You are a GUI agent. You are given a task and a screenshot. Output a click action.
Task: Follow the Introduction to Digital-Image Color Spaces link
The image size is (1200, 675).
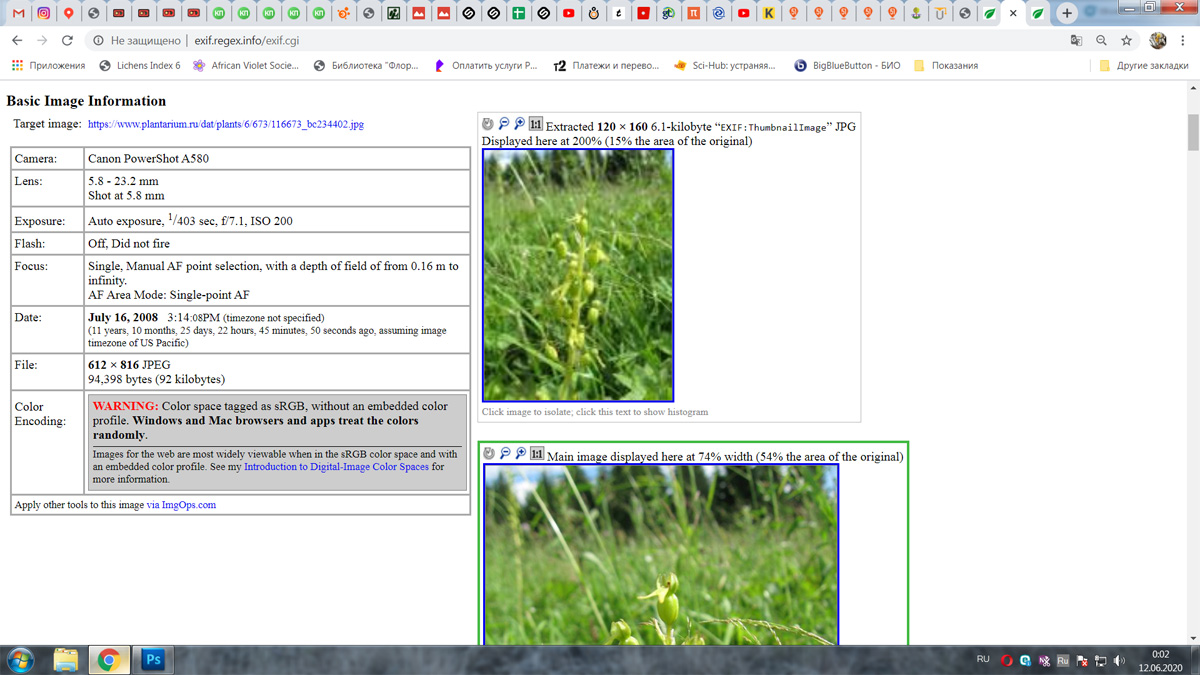(x=336, y=467)
